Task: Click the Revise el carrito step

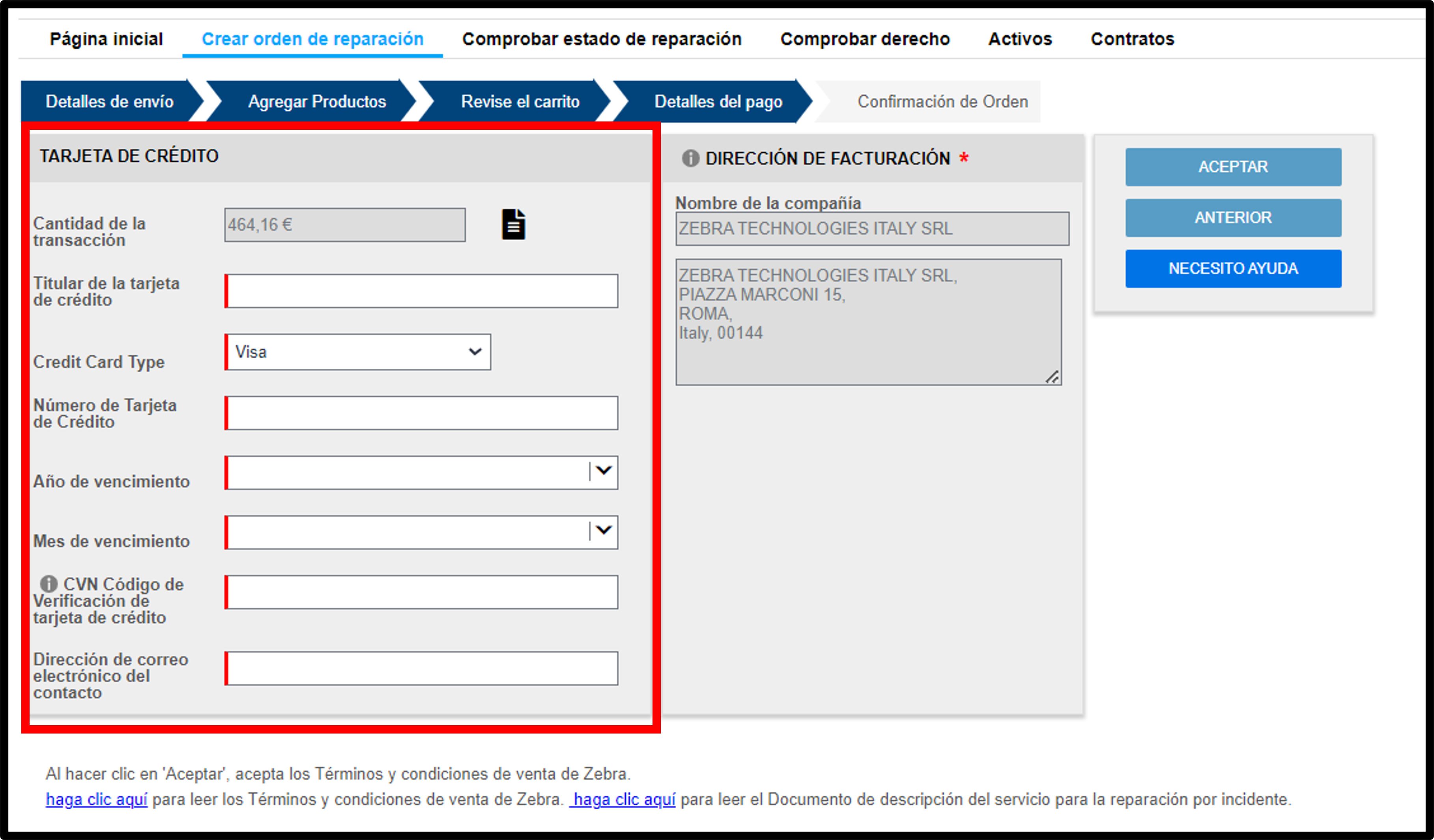Action: tap(520, 101)
